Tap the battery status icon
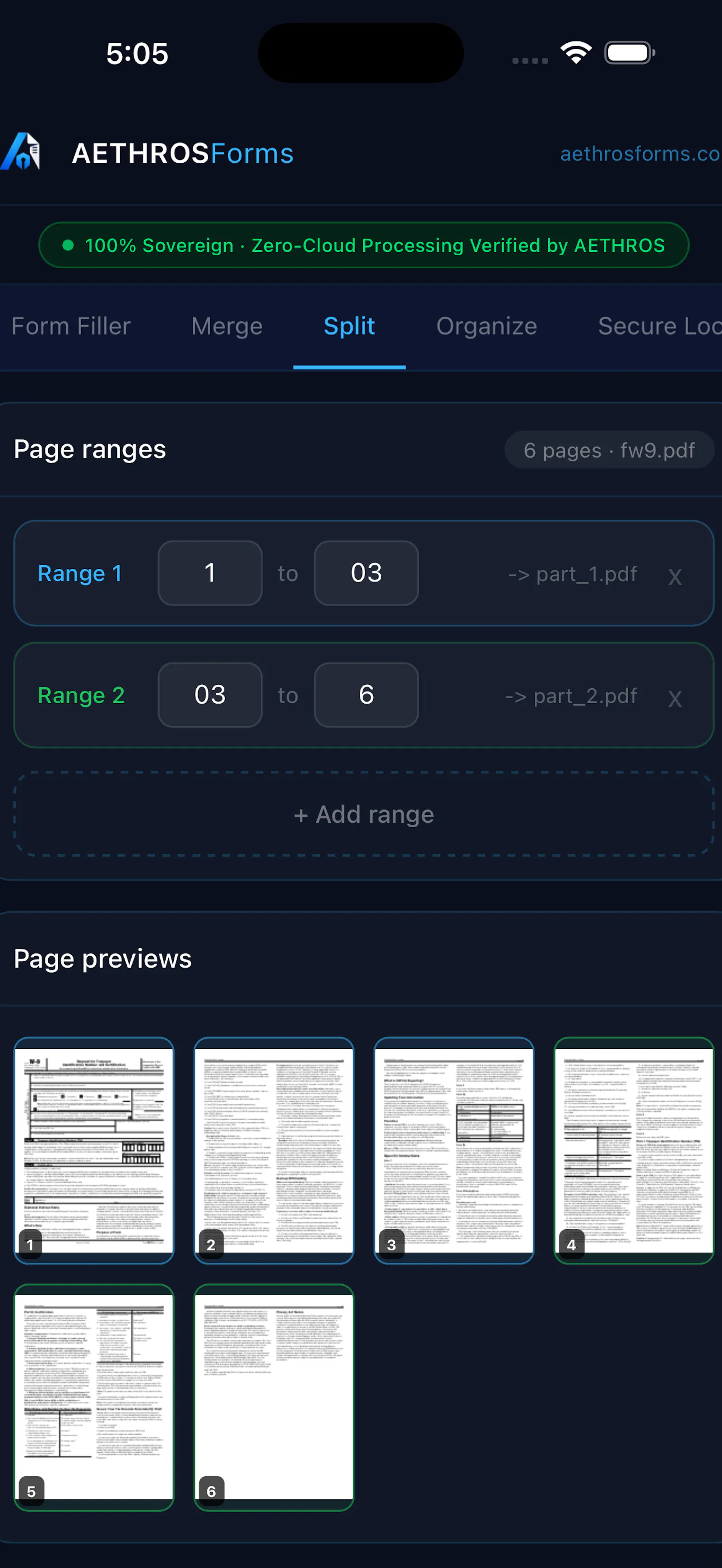The height and width of the screenshot is (1568, 722). (x=629, y=53)
